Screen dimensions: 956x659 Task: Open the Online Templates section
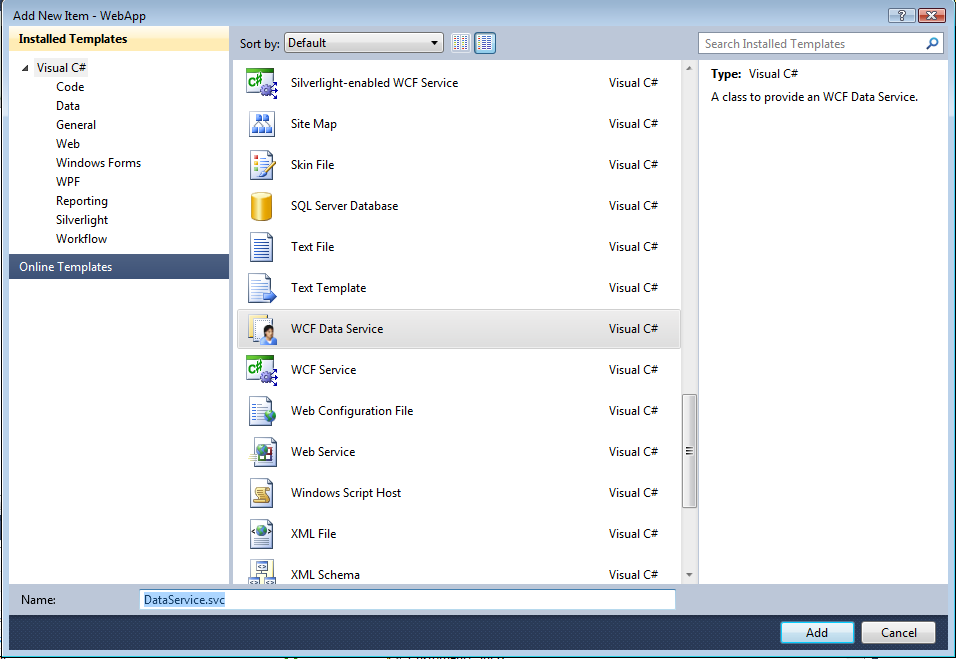pyautogui.click(x=119, y=266)
